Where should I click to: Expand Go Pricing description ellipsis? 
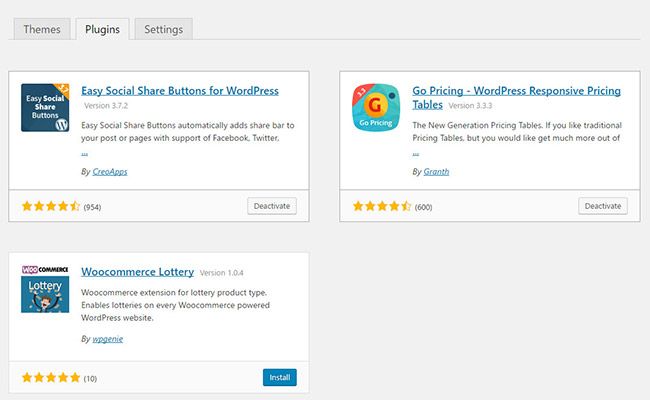(416, 154)
